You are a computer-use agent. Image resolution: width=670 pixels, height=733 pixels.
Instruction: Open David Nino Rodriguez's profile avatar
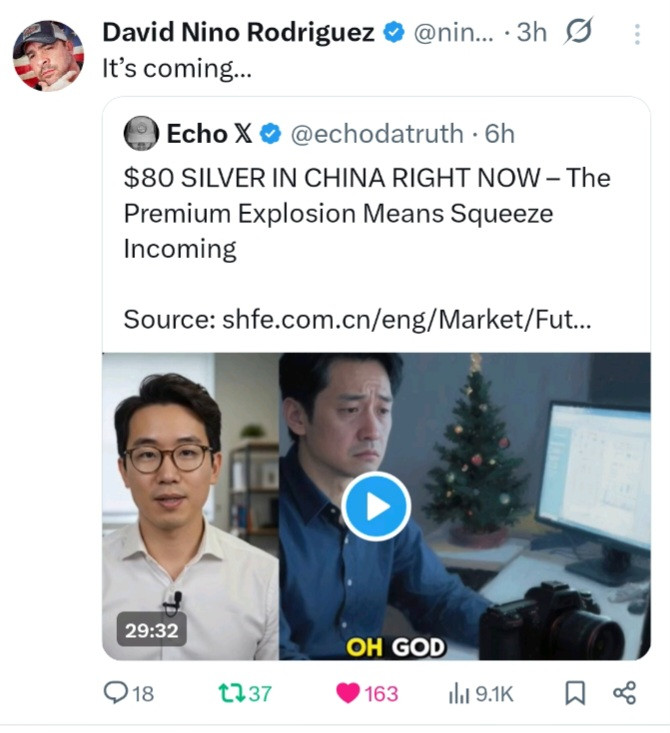48,56
